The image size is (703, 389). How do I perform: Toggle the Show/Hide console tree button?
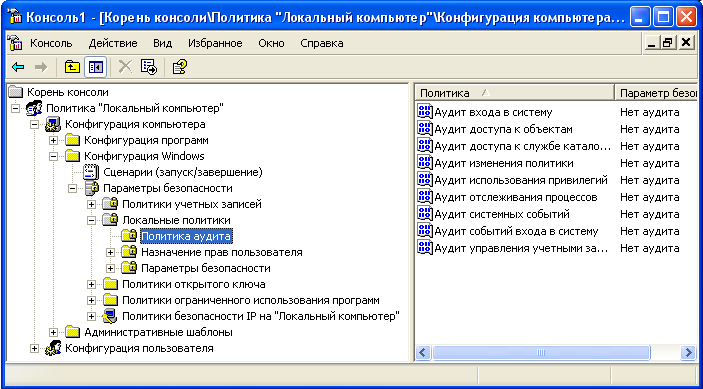point(95,67)
